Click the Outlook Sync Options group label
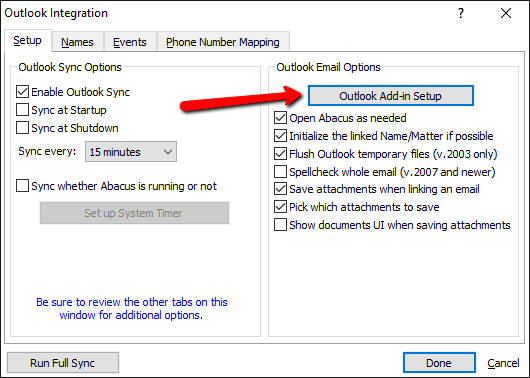Viewport: 530px width, 378px height. pos(70,67)
